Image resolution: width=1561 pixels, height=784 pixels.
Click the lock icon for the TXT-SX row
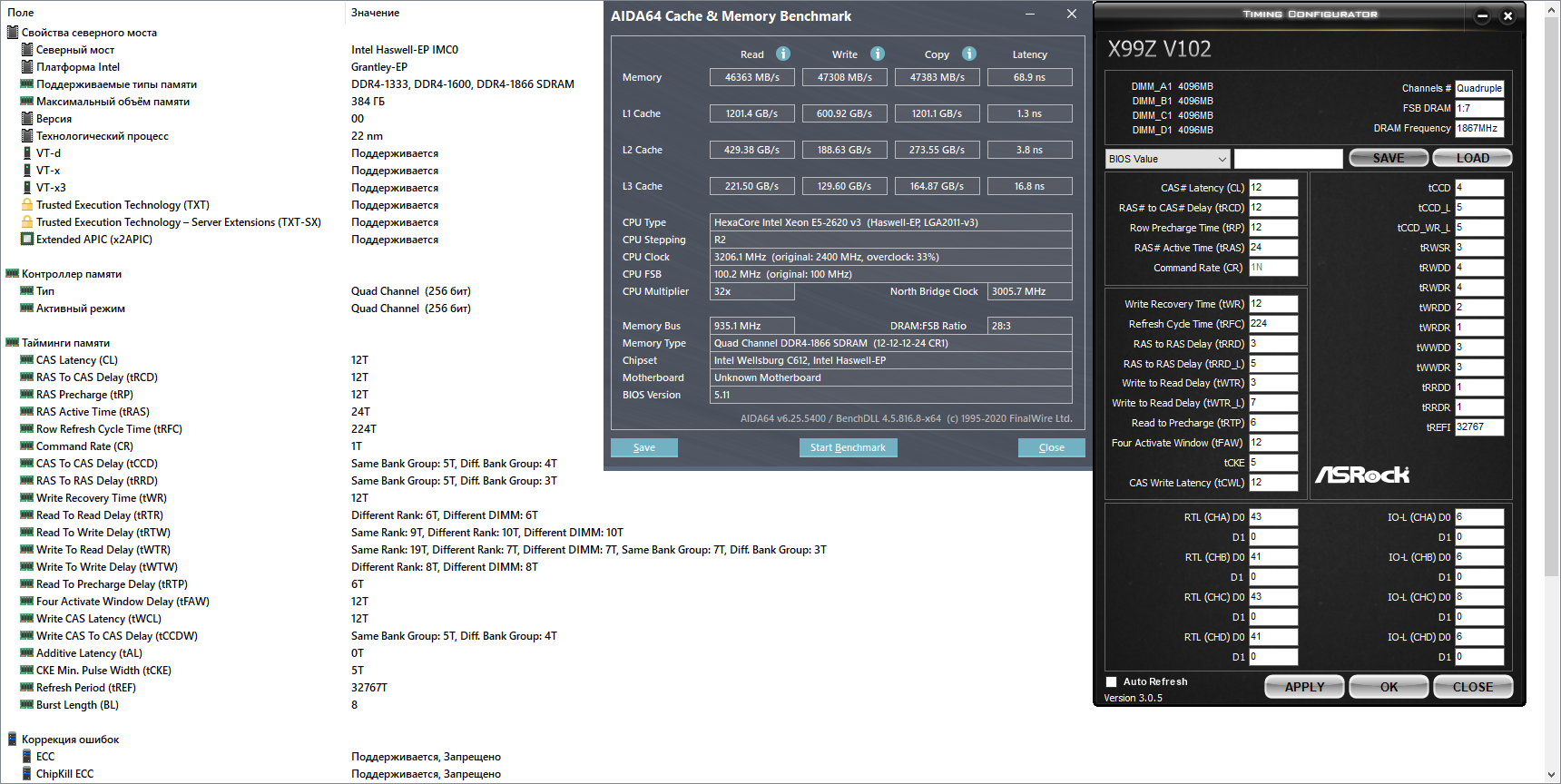tap(27, 222)
